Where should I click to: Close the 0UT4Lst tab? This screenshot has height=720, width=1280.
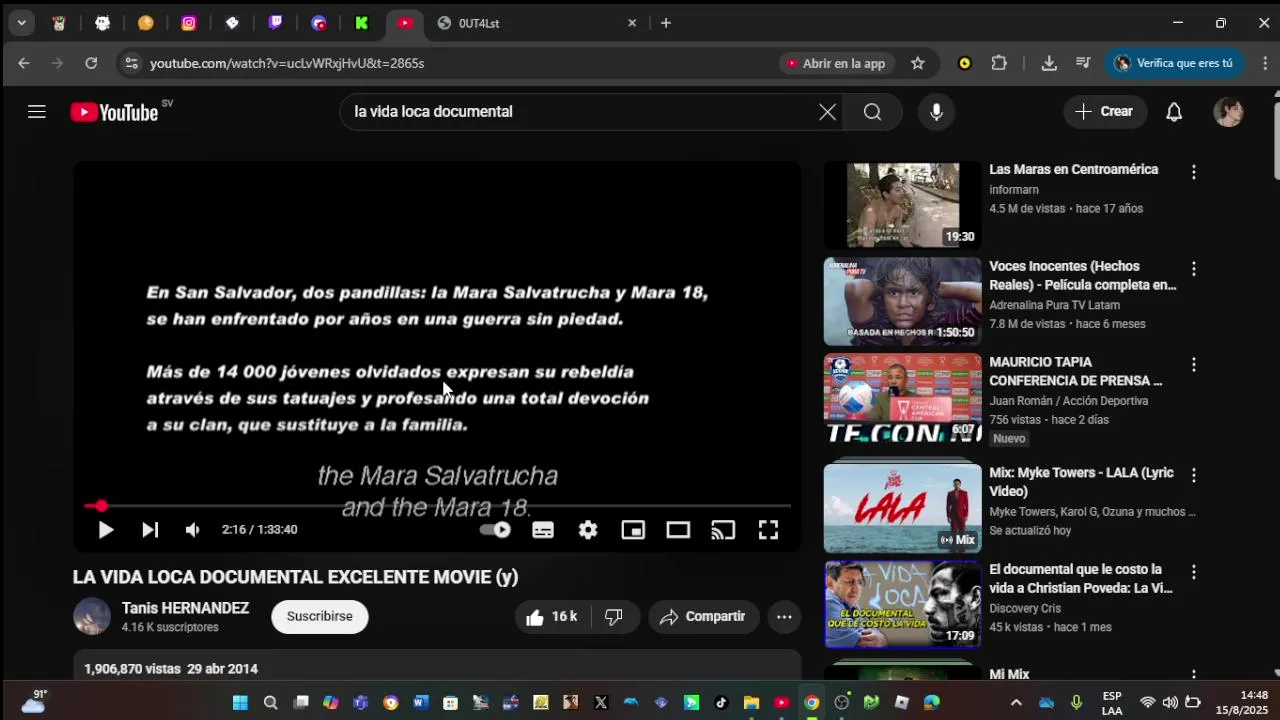click(632, 23)
